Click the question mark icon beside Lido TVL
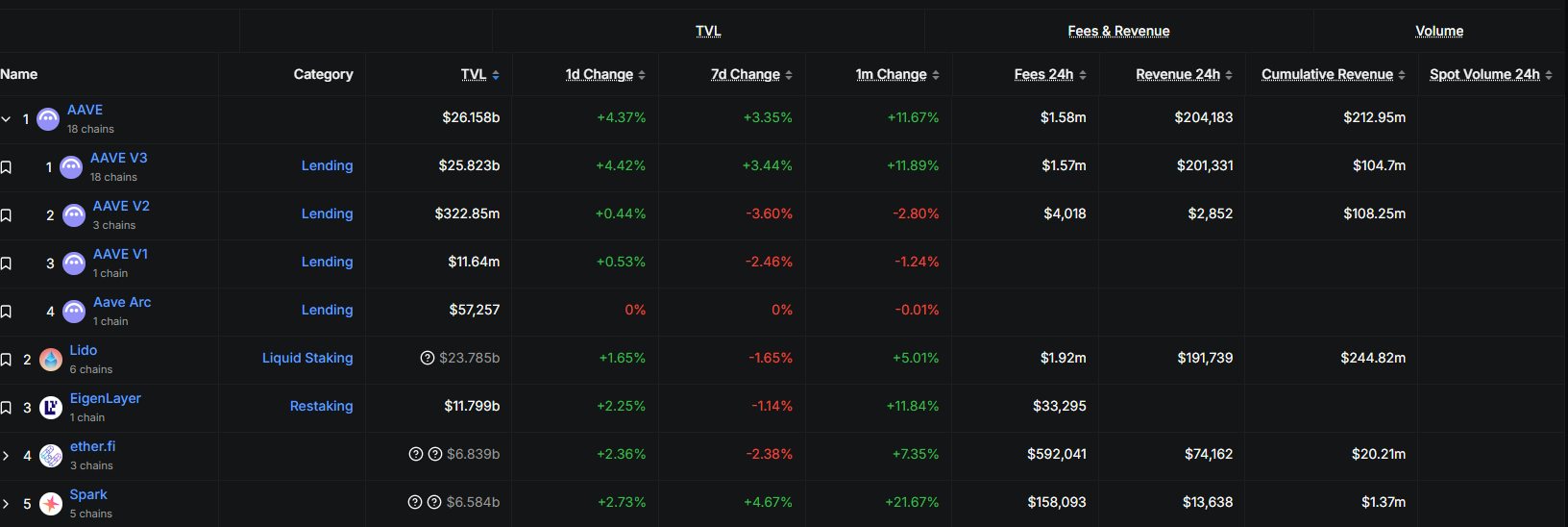 [428, 358]
